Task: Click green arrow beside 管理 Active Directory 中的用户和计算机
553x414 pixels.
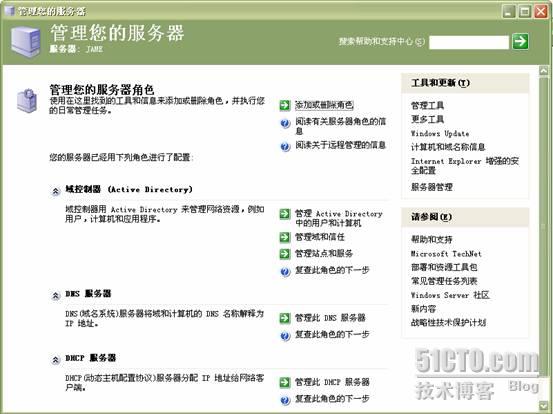Action: click(x=285, y=214)
